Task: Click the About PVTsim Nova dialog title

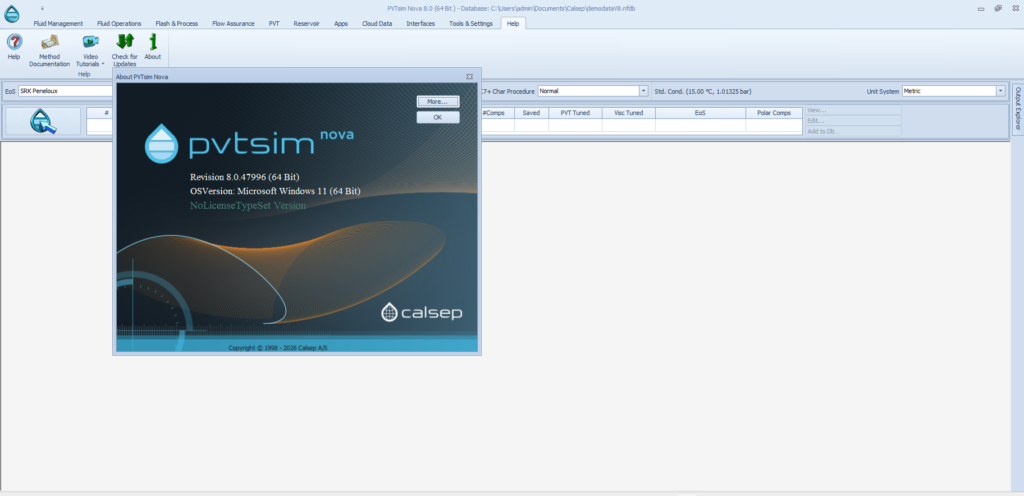Action: click(142, 77)
